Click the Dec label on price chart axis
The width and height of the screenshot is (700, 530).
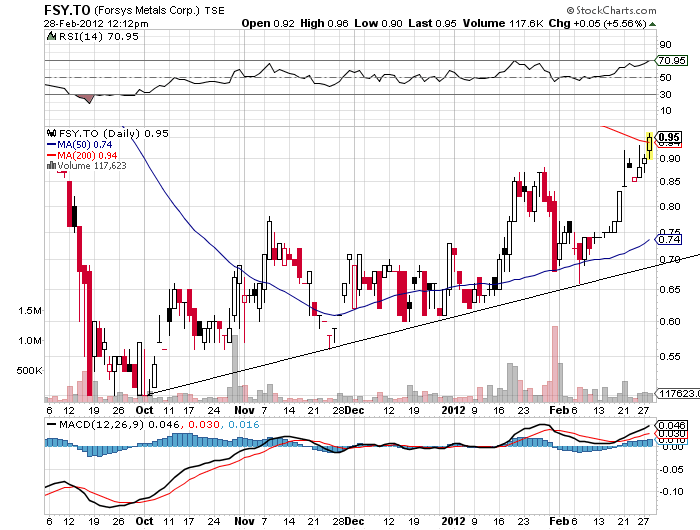[355, 410]
